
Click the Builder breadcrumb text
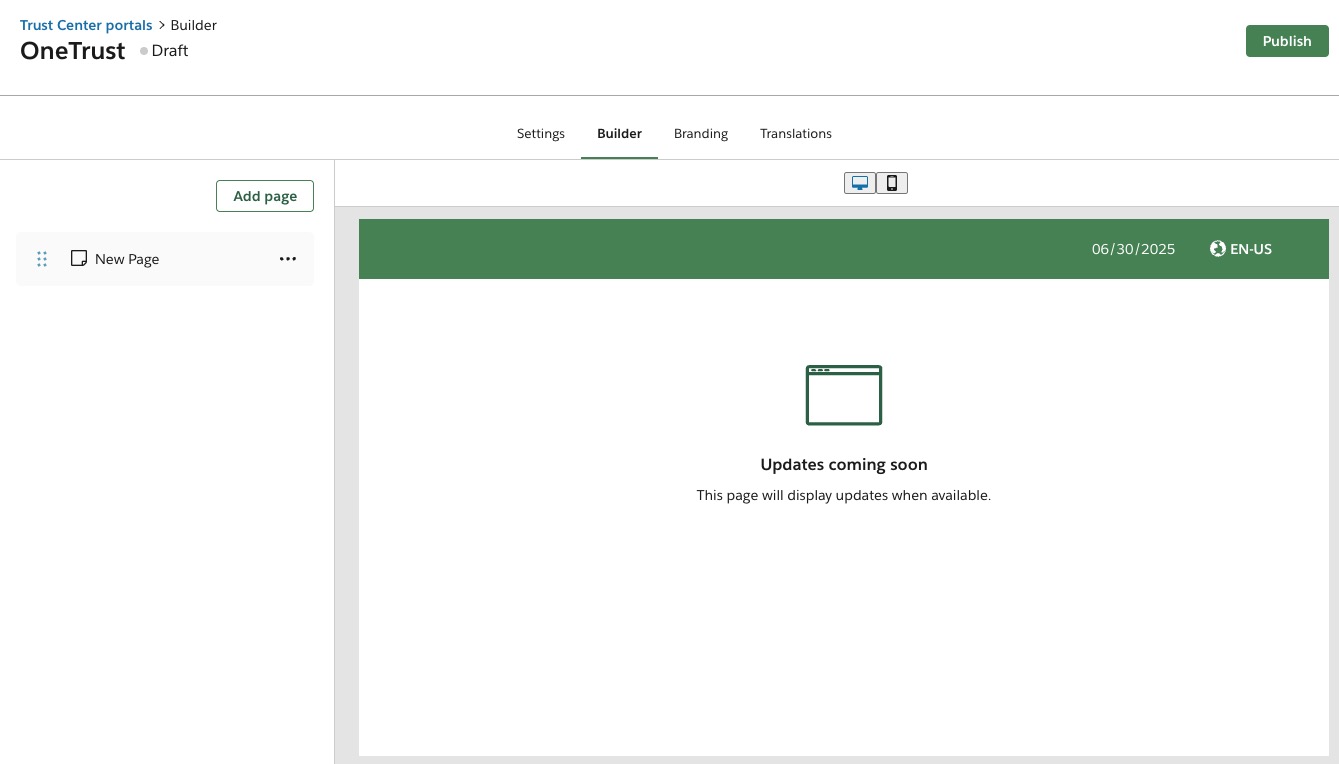tap(194, 25)
